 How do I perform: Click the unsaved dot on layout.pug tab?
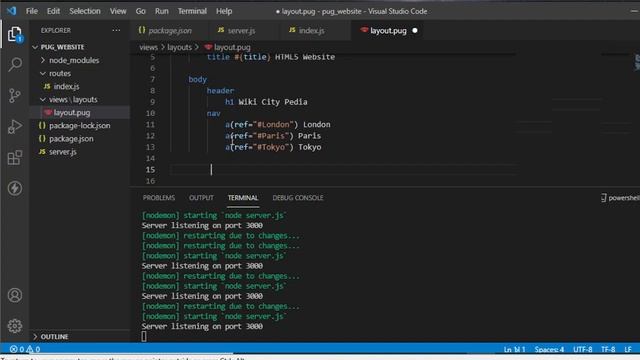pyautogui.click(x=415, y=31)
